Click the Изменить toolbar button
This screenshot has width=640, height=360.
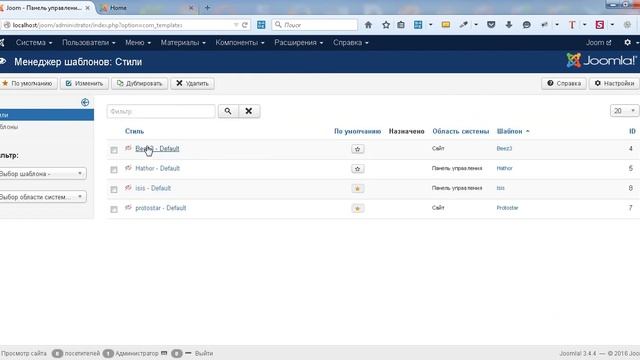[x=84, y=83]
